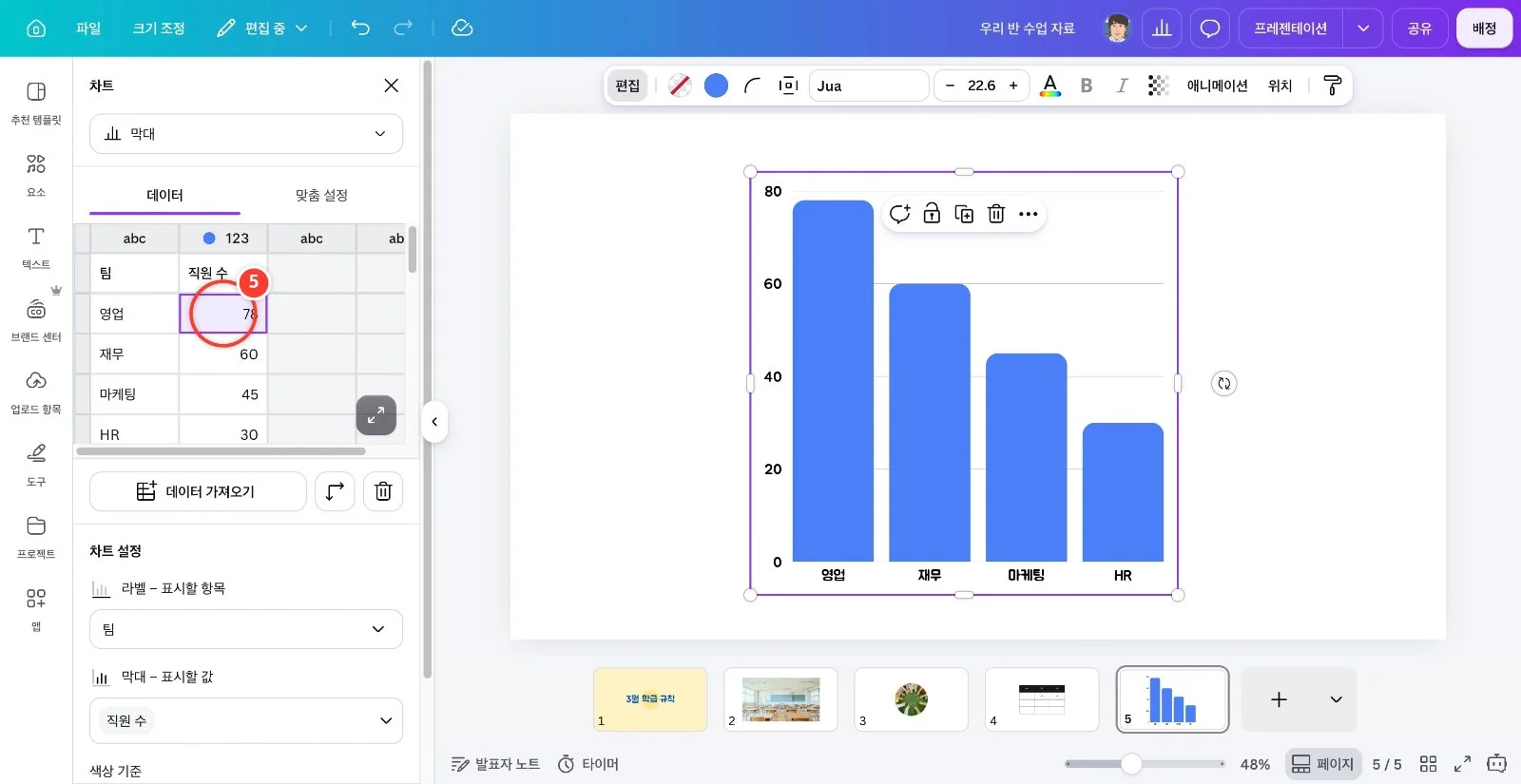Screen dimensions: 1521x784
Task: Duplicate the selected chart
Action: pos(964,214)
